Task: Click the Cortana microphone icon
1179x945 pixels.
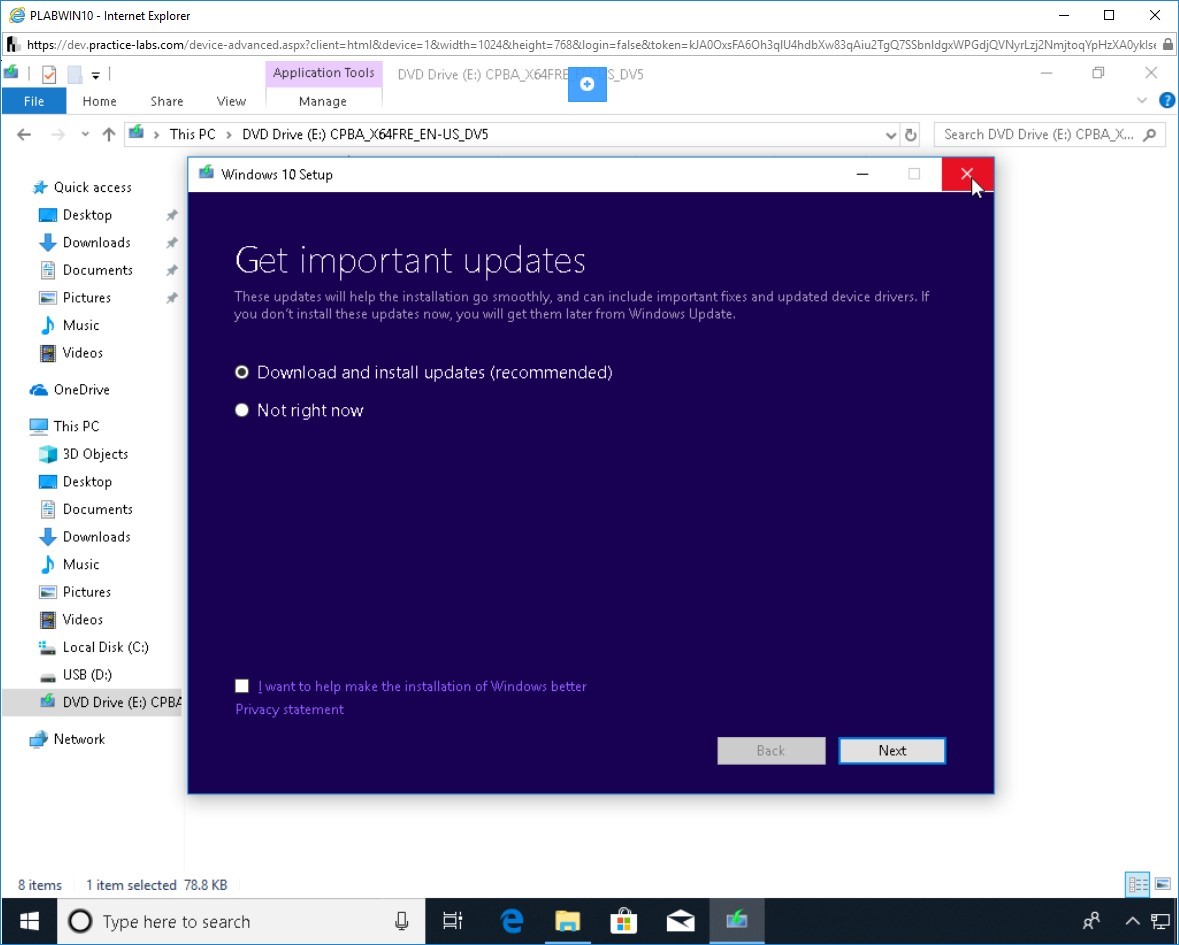Action: click(402, 921)
